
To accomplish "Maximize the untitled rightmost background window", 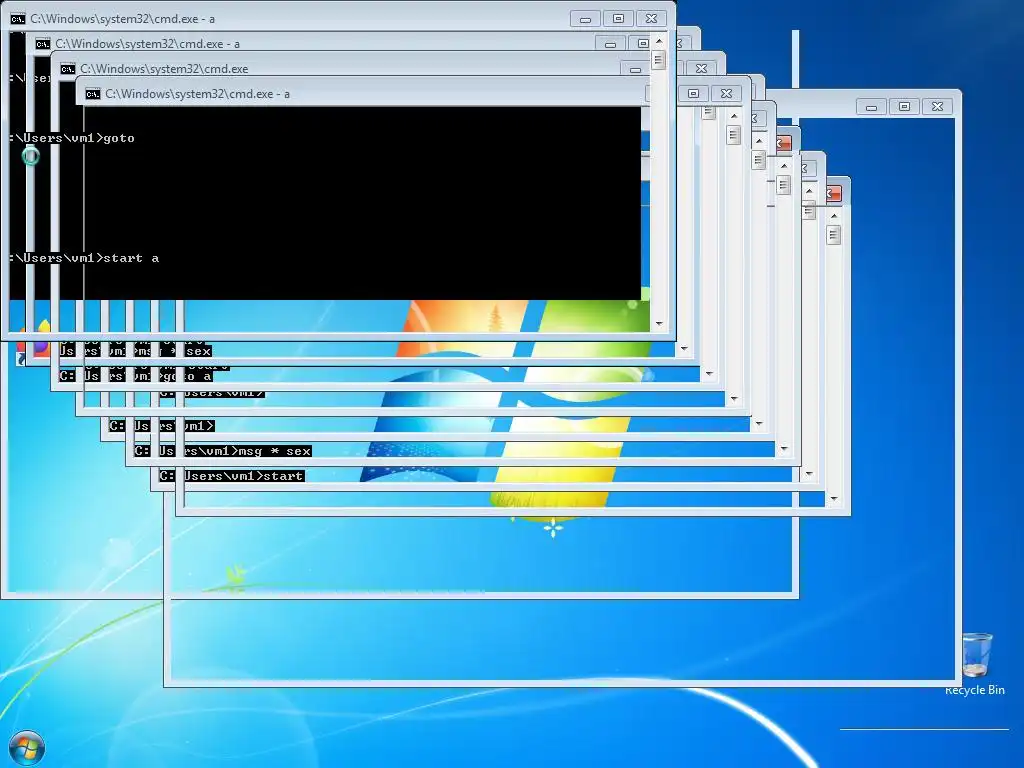I will pos(904,106).
